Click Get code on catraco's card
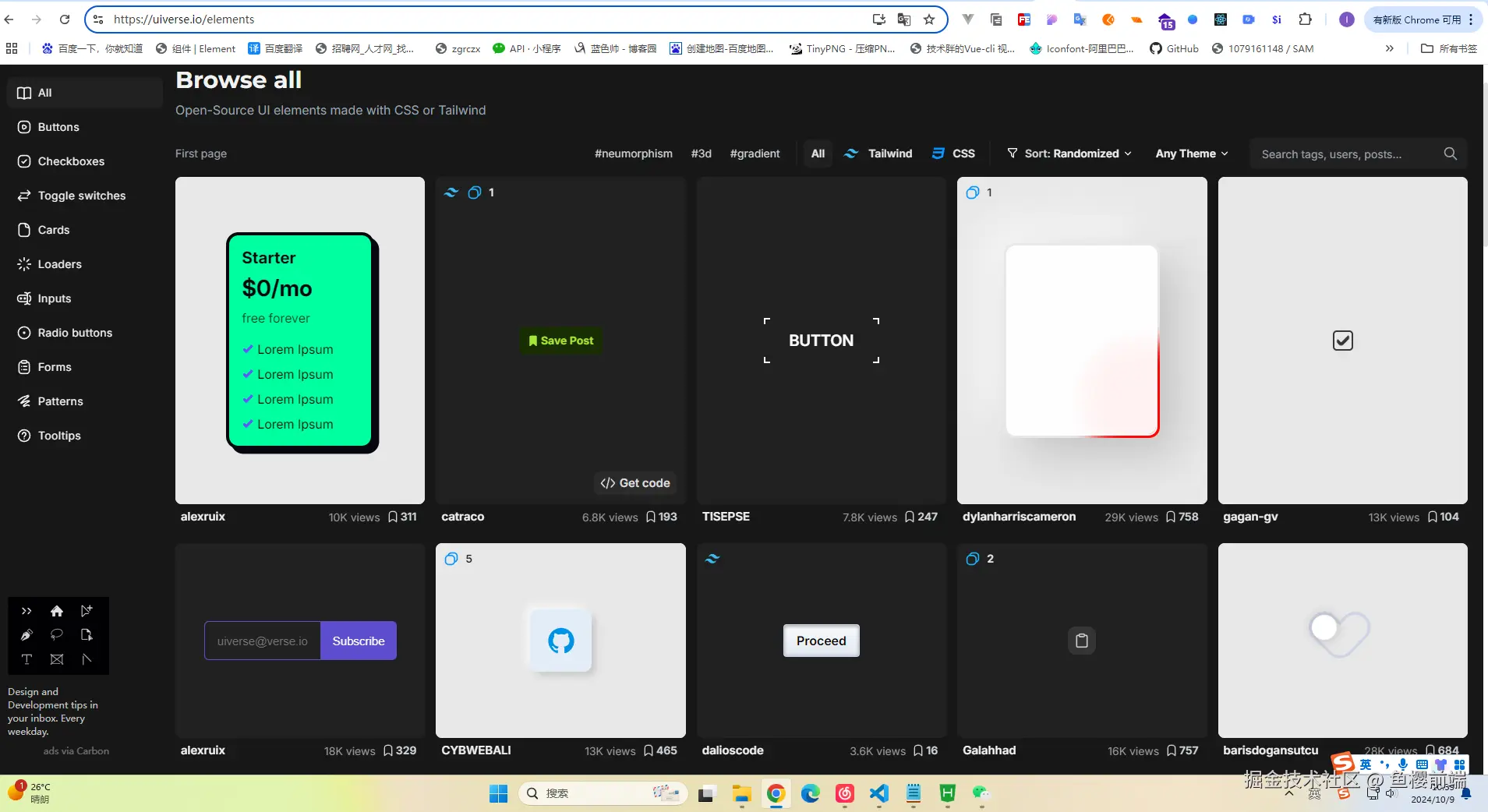 click(635, 483)
